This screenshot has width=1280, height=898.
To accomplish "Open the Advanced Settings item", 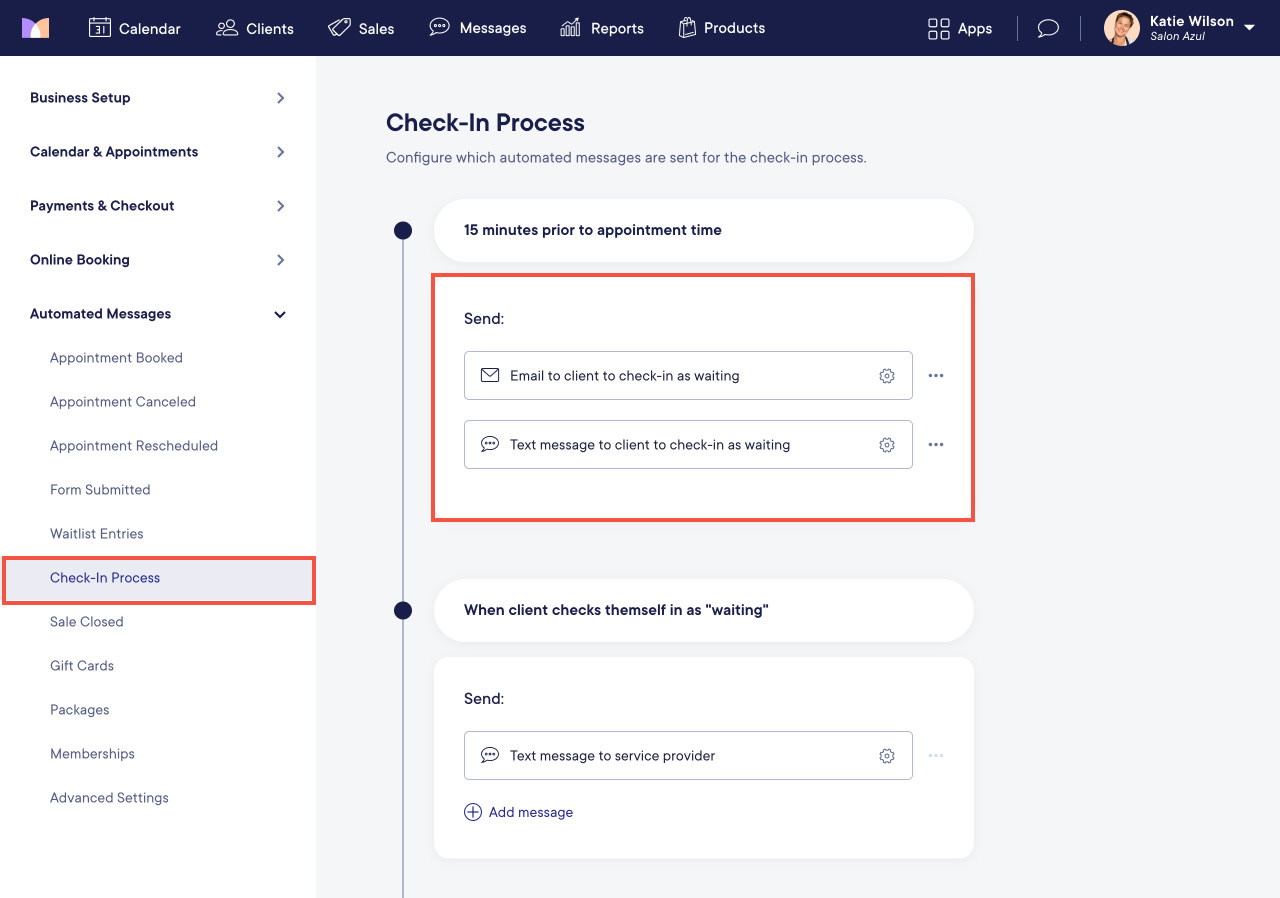I will (109, 798).
